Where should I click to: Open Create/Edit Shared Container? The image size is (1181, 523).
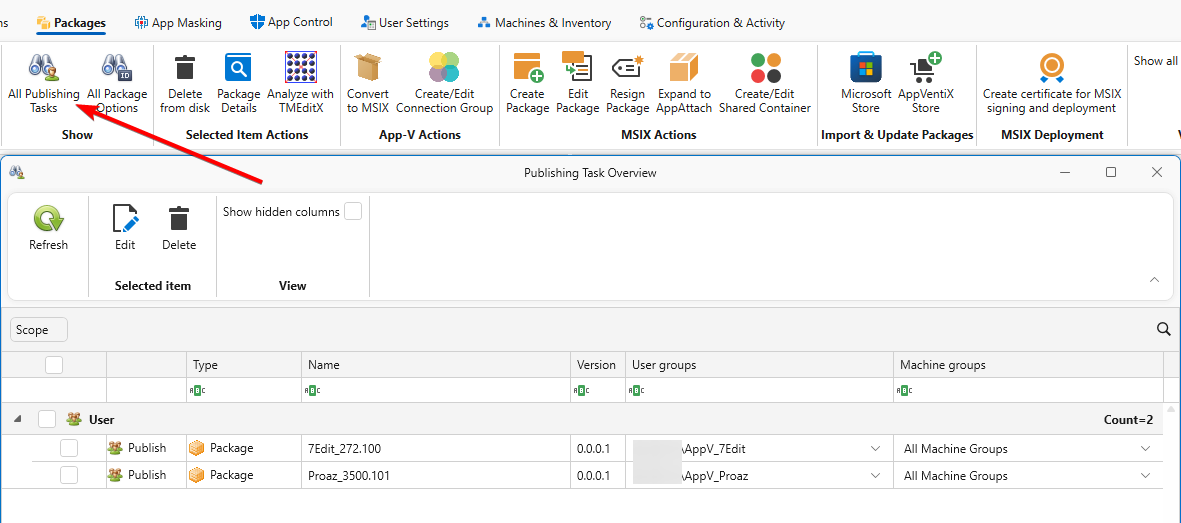pyautogui.click(x=765, y=83)
